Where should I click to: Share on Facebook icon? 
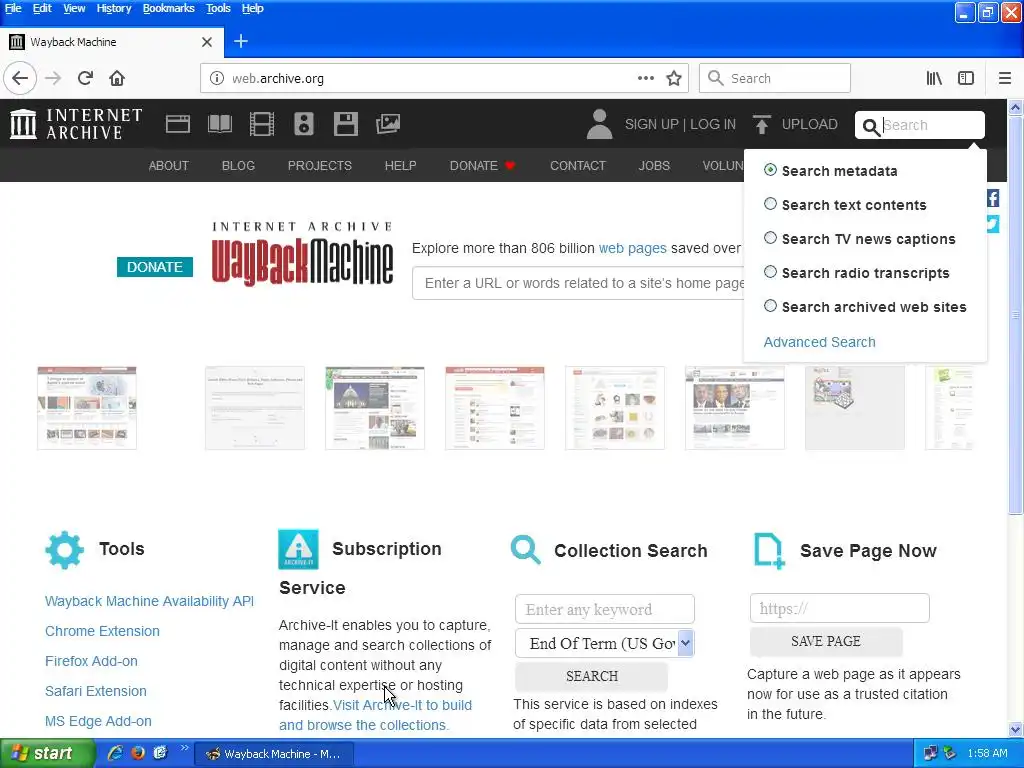coord(993,199)
